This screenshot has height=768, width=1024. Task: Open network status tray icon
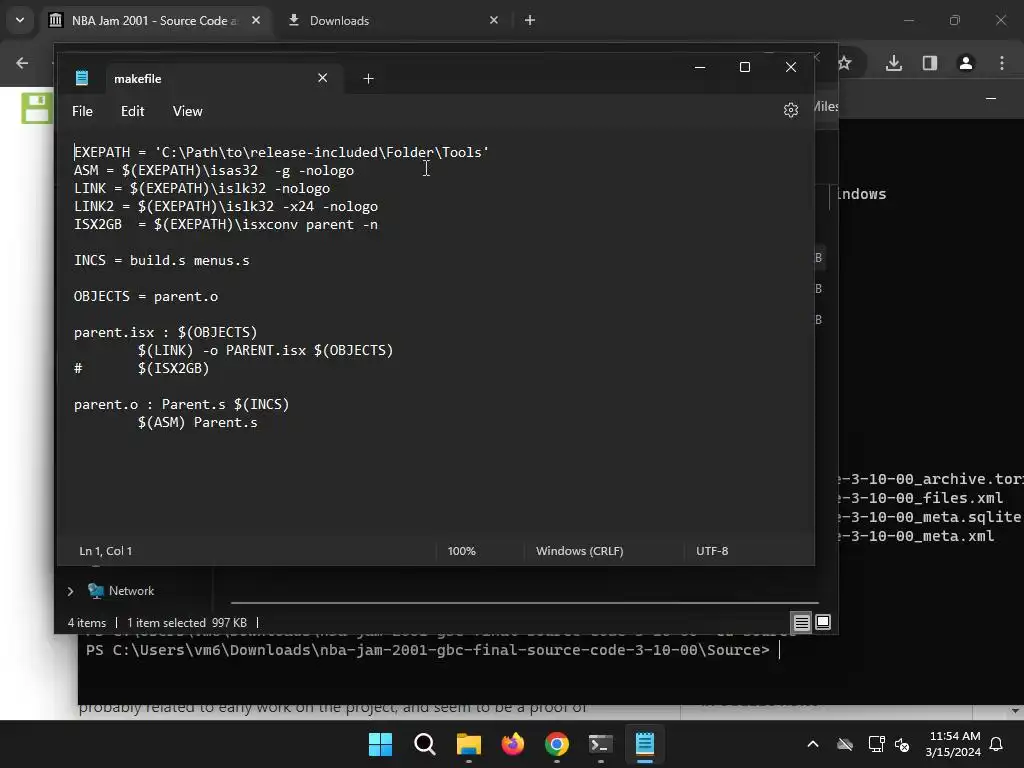click(x=876, y=744)
